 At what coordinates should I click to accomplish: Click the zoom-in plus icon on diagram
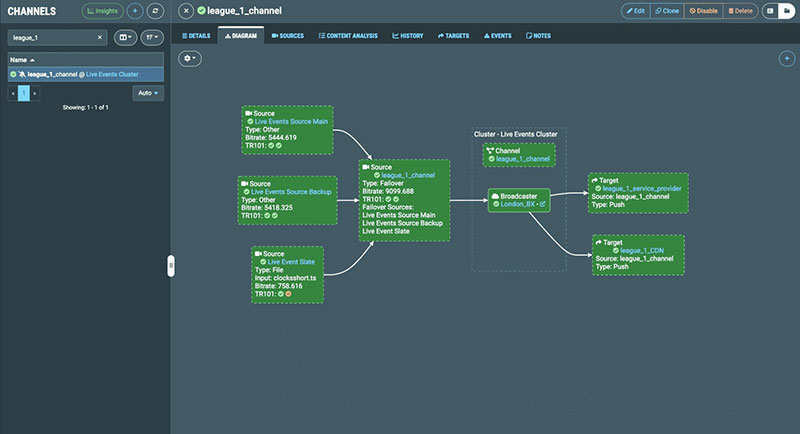coord(786,59)
